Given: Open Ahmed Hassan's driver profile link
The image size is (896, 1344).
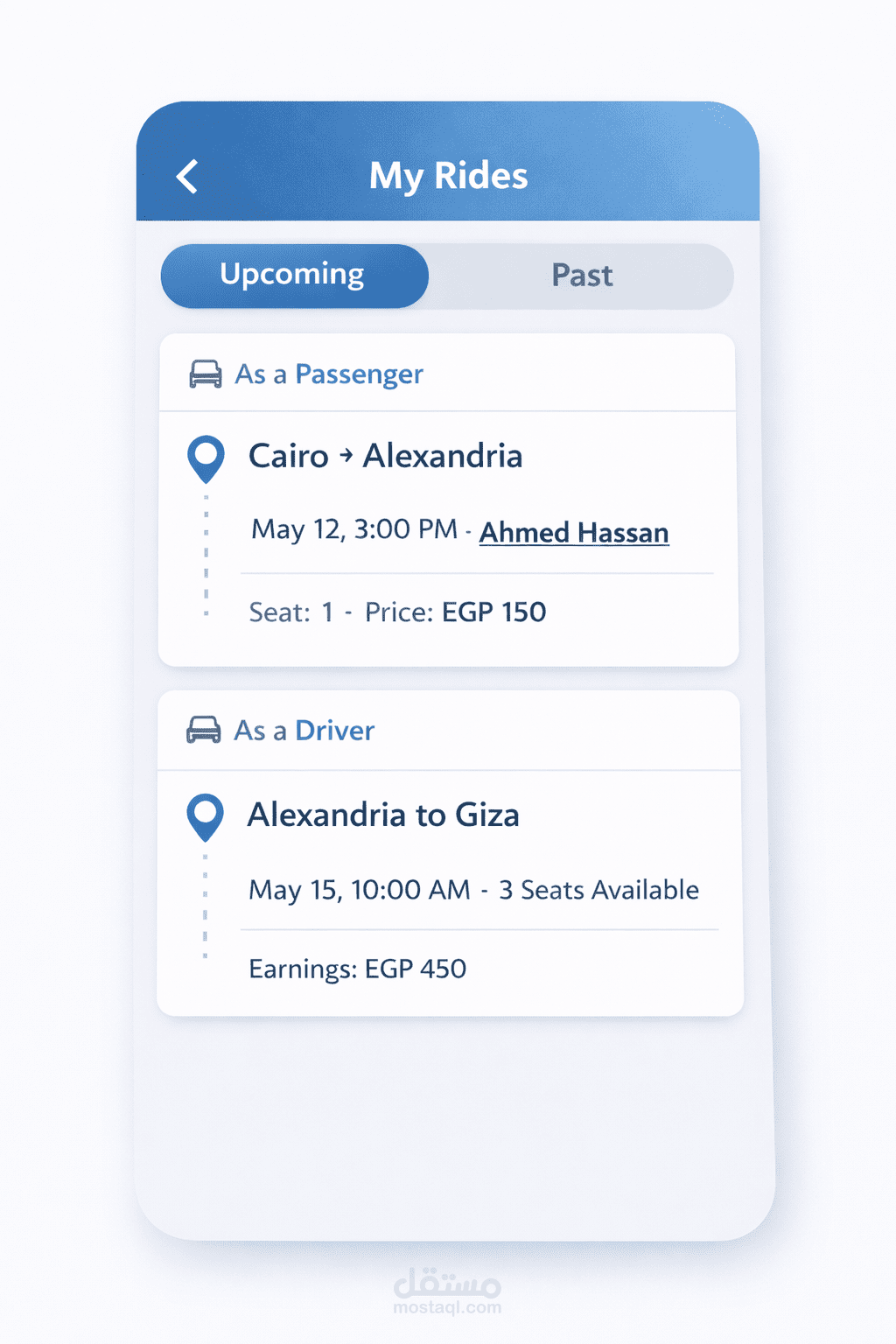Looking at the screenshot, I should (x=574, y=532).
